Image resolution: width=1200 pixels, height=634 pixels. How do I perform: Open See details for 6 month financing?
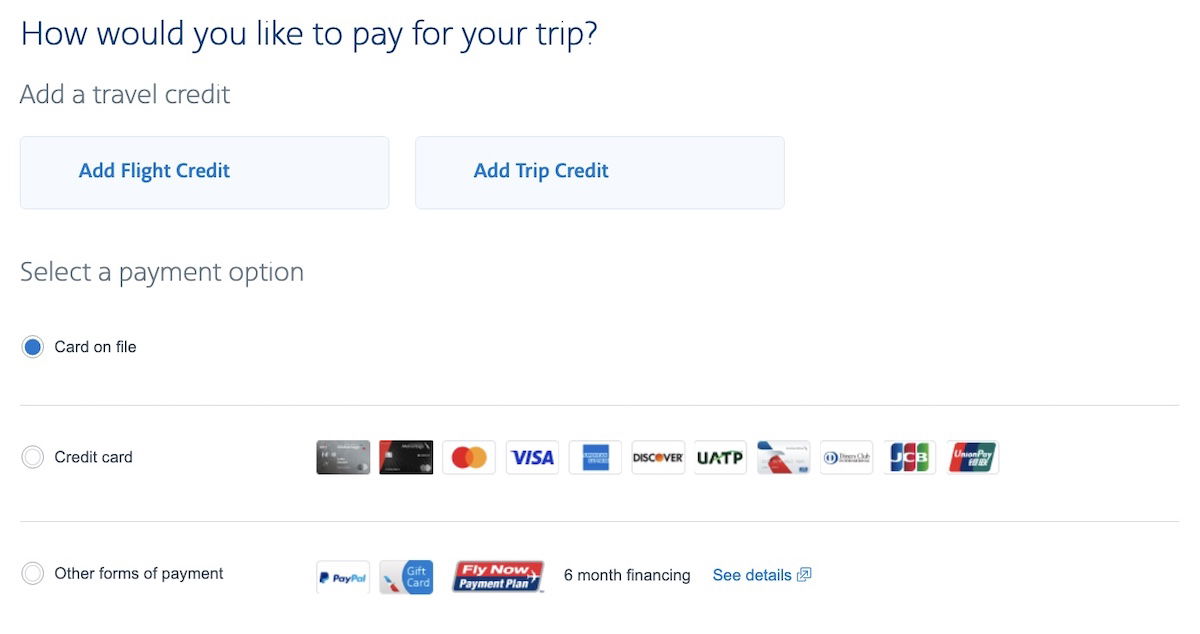coord(751,575)
